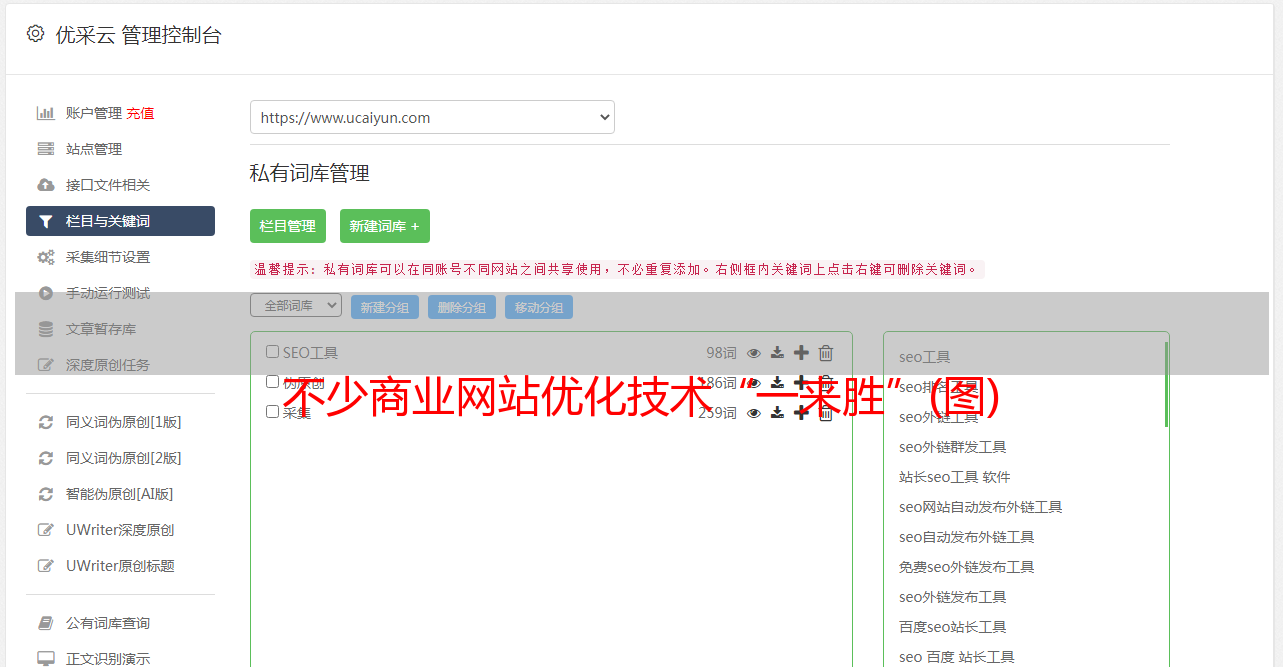This screenshot has width=1283, height=667.
Task: Open the 全部词库 group dropdown
Action: tap(296, 305)
